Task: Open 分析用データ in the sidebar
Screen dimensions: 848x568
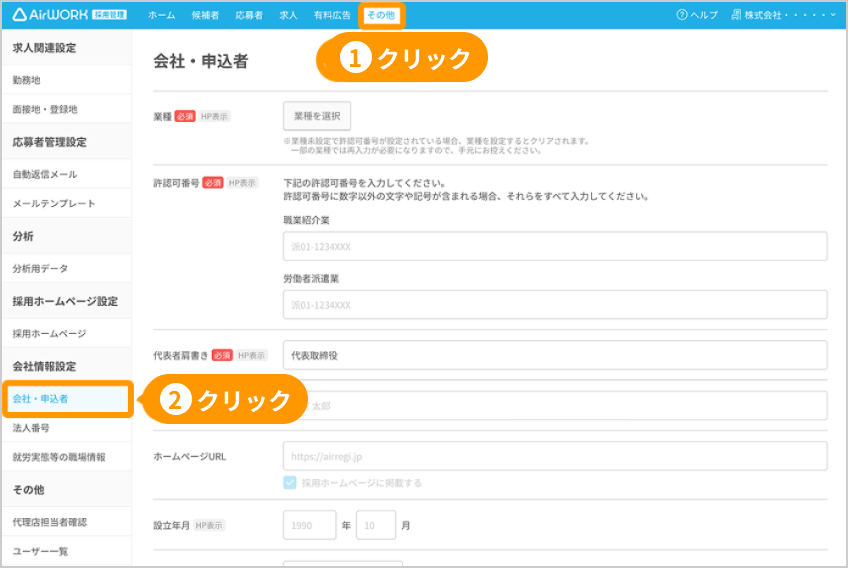Action: point(66,268)
